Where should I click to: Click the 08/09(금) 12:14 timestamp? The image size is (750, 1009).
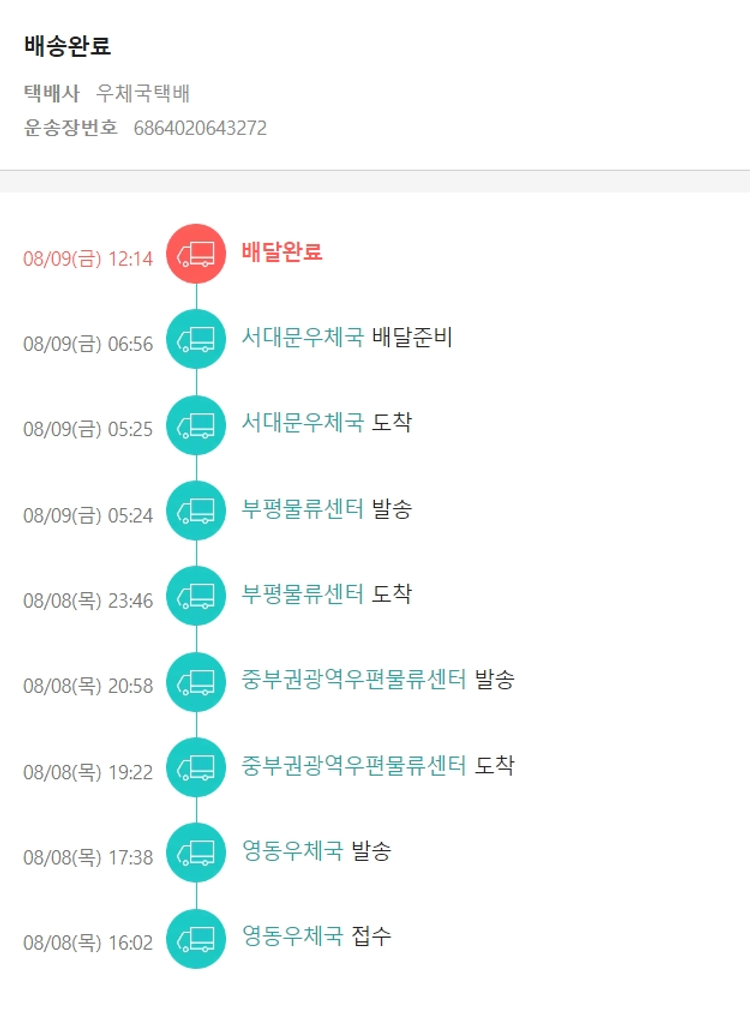pos(88,259)
